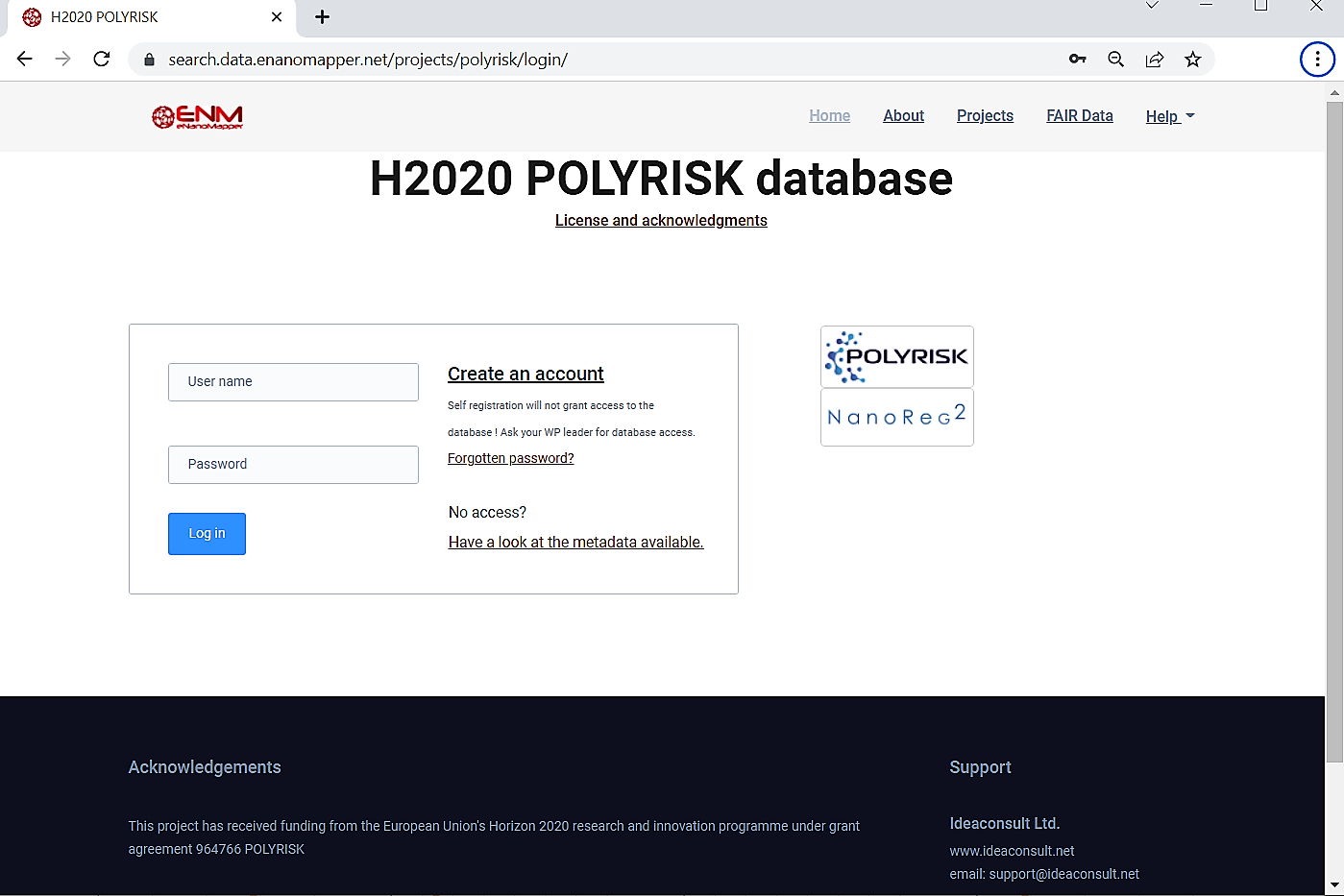Open License and acknowledgments link
1344x896 pixels.
pos(661,221)
